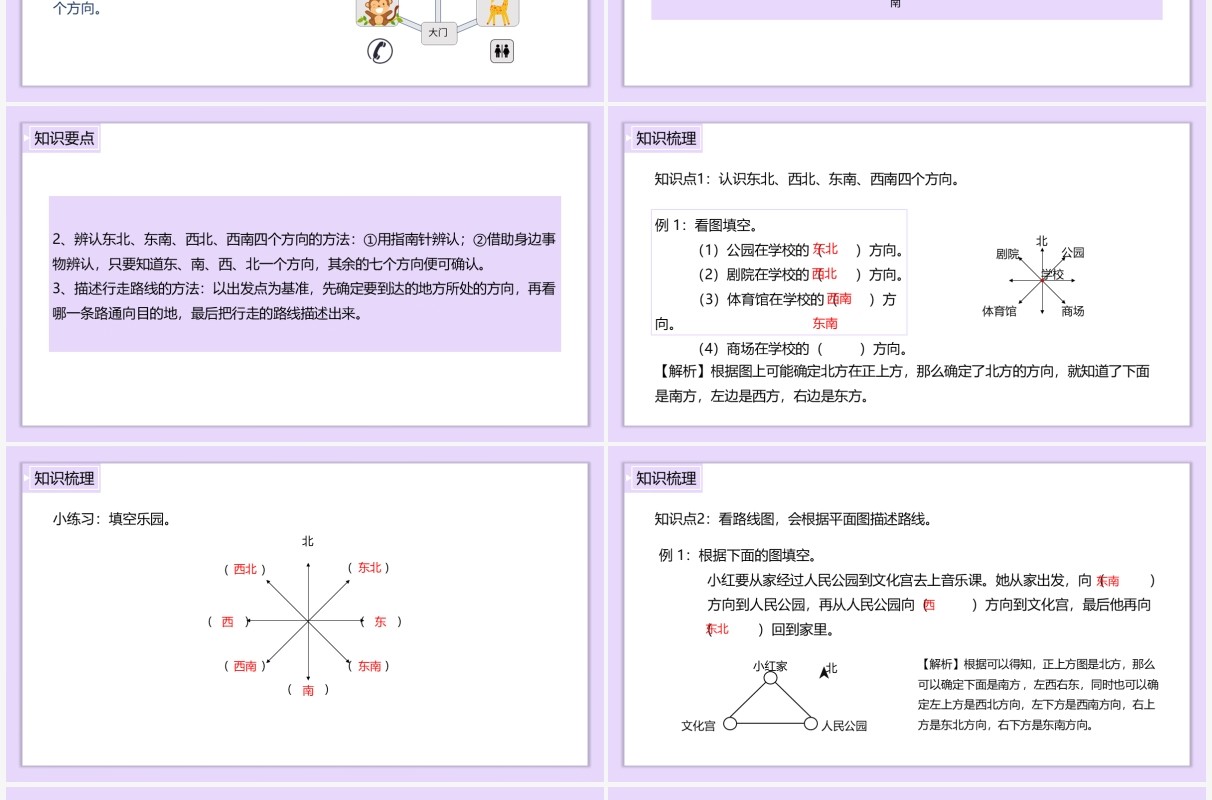Click the circle node next to 人民公园
The image size is (1212, 800).
click(x=812, y=723)
